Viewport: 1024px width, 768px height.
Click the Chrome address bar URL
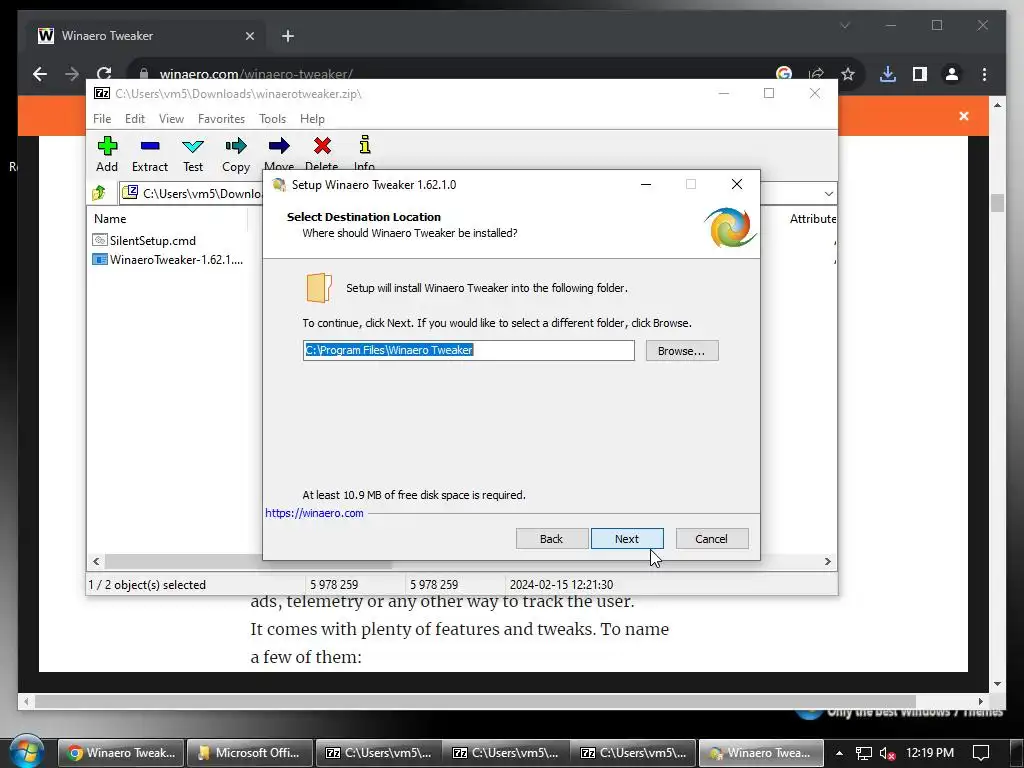[x=256, y=74]
